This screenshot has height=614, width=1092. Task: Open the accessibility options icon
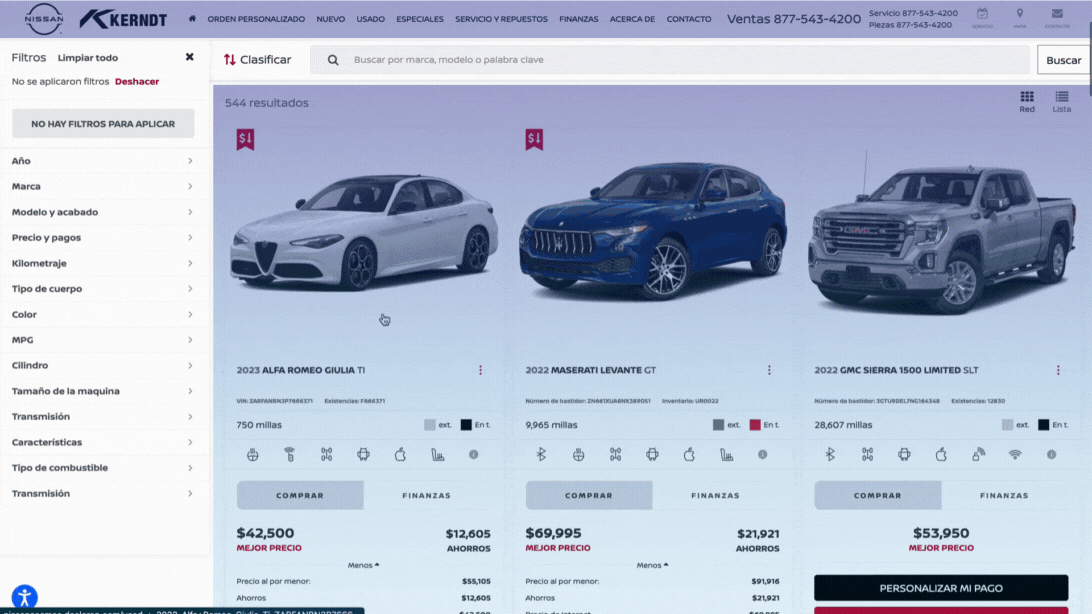click(x=24, y=597)
